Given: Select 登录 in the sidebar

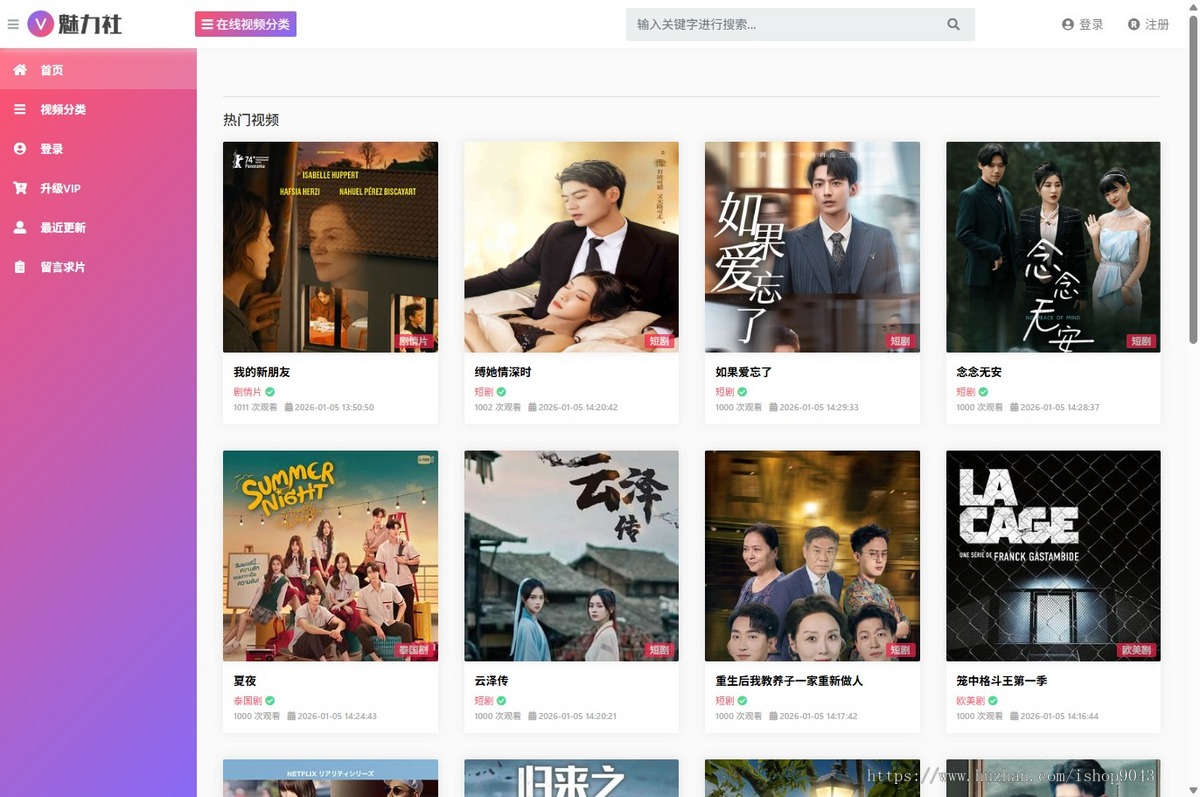Looking at the screenshot, I should [98, 149].
